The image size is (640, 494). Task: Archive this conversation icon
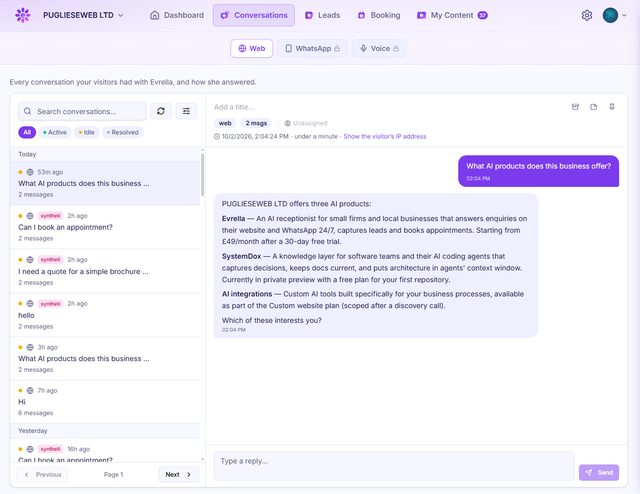point(575,107)
